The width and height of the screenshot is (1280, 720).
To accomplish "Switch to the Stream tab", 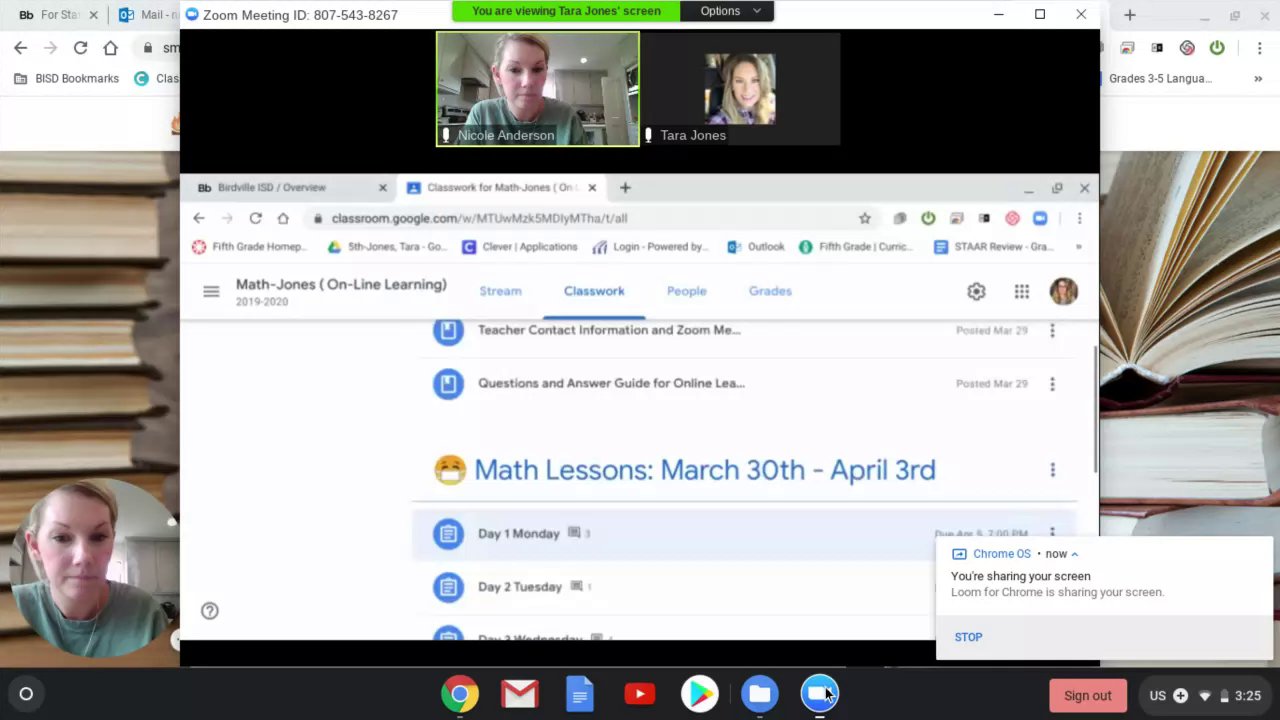I will (x=500, y=291).
